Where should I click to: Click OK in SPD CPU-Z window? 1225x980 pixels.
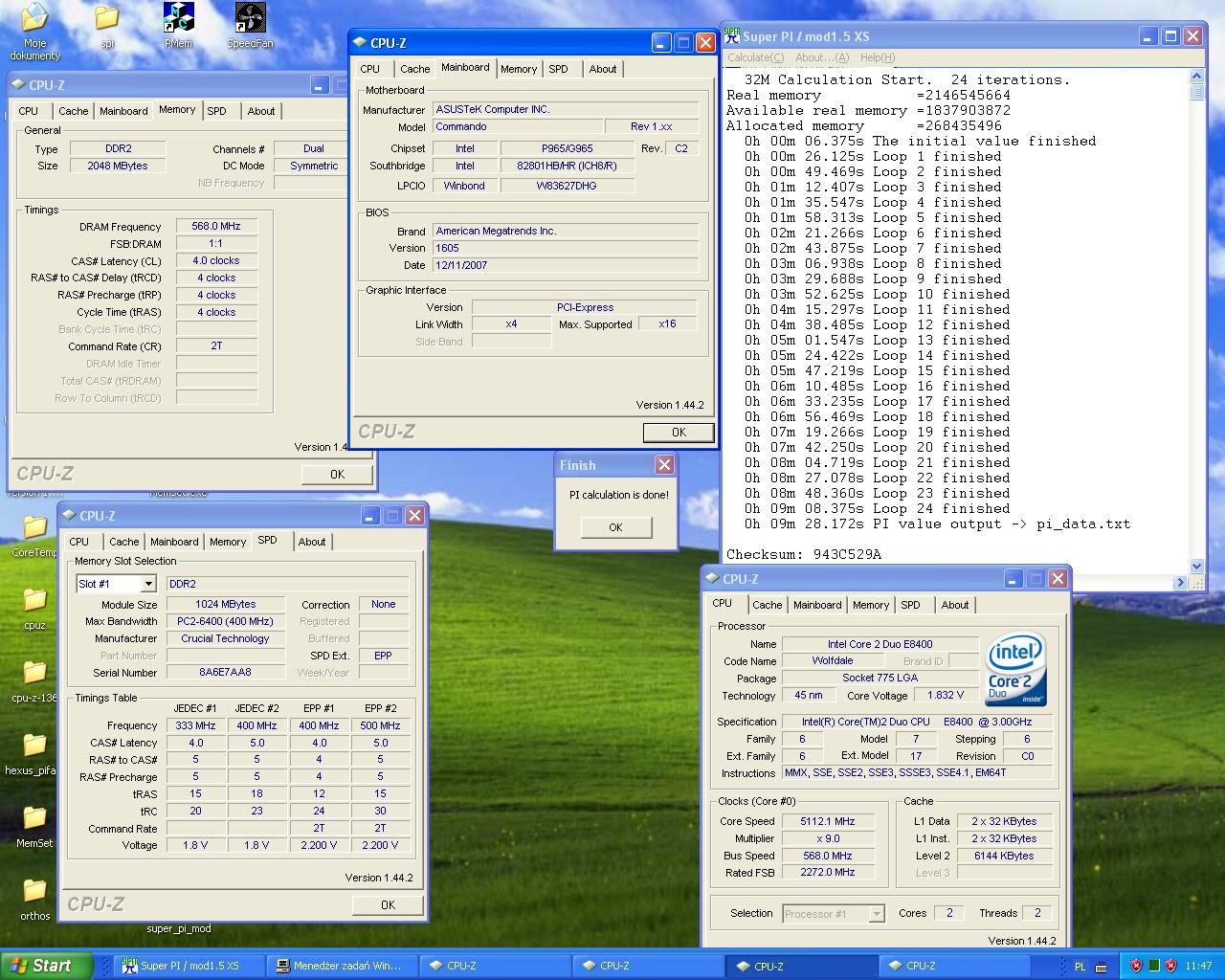click(x=388, y=904)
